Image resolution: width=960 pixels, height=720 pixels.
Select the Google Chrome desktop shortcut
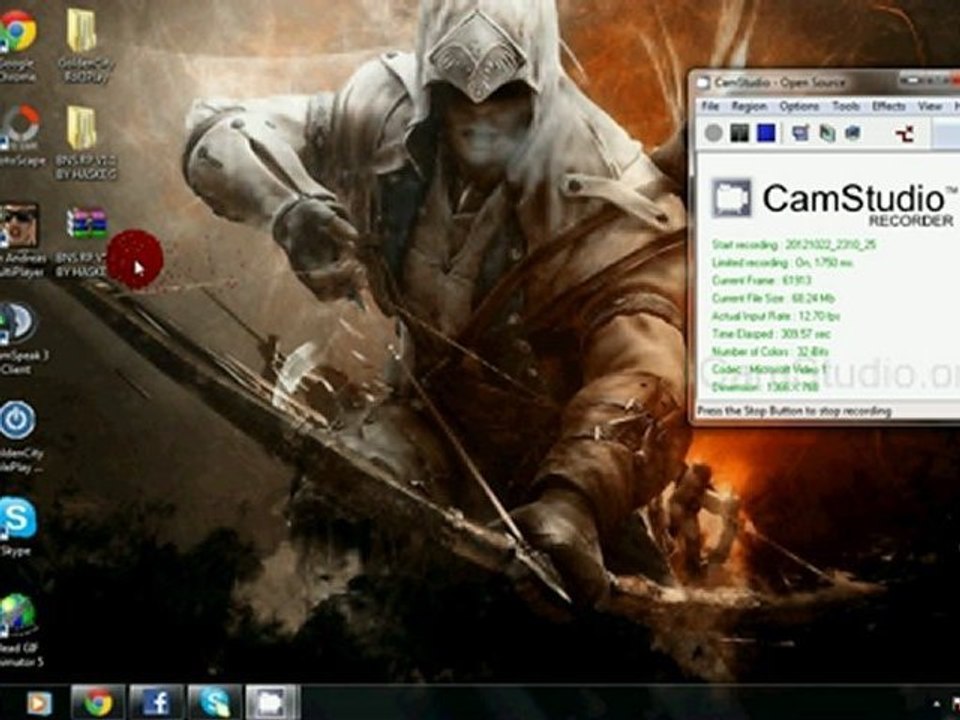18,44
